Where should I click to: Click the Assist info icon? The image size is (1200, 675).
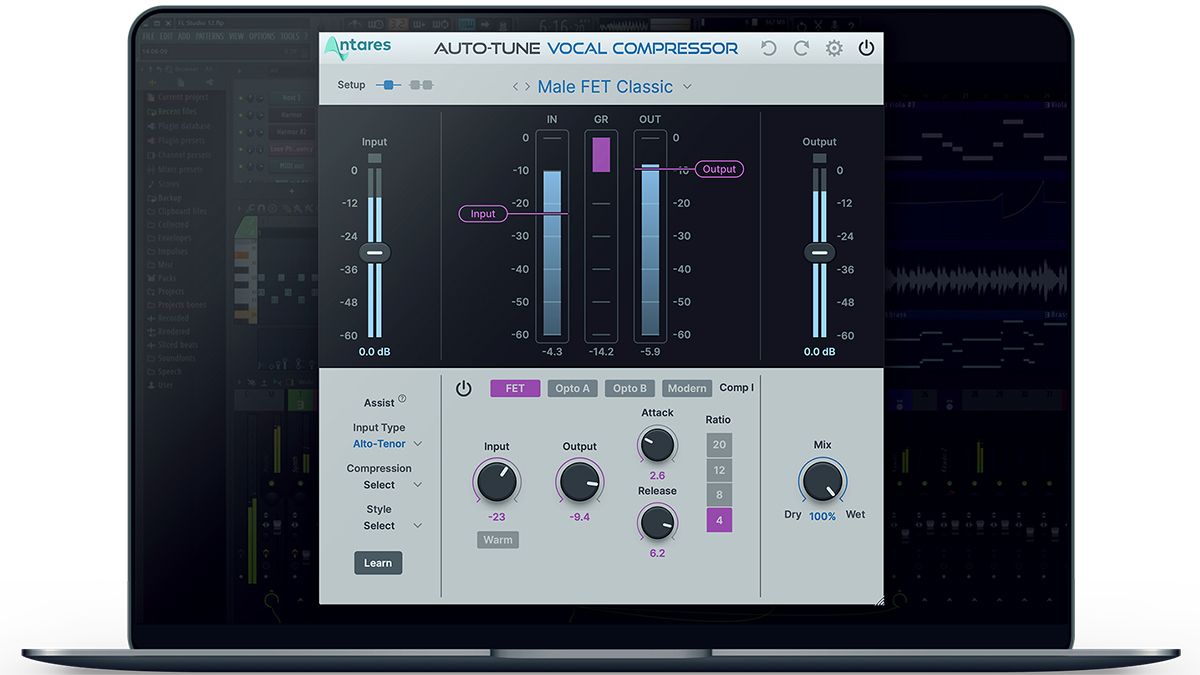pyautogui.click(x=401, y=396)
